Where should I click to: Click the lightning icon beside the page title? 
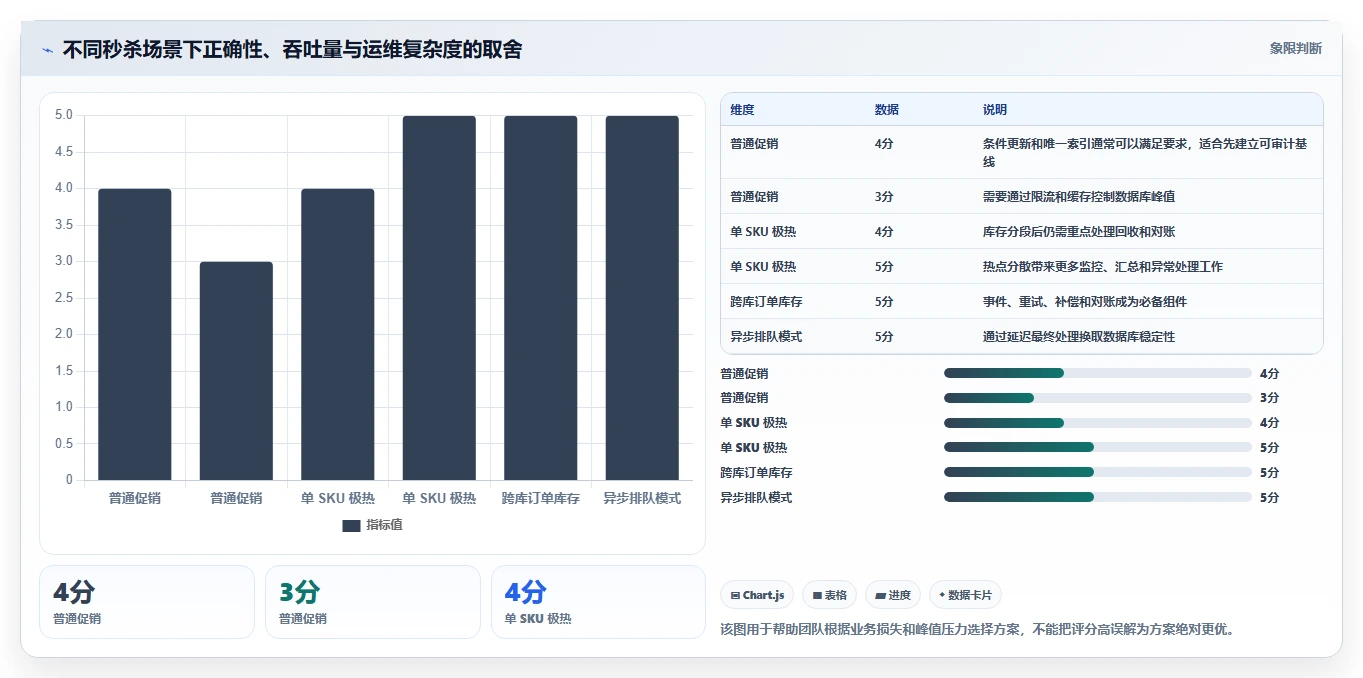[x=47, y=49]
